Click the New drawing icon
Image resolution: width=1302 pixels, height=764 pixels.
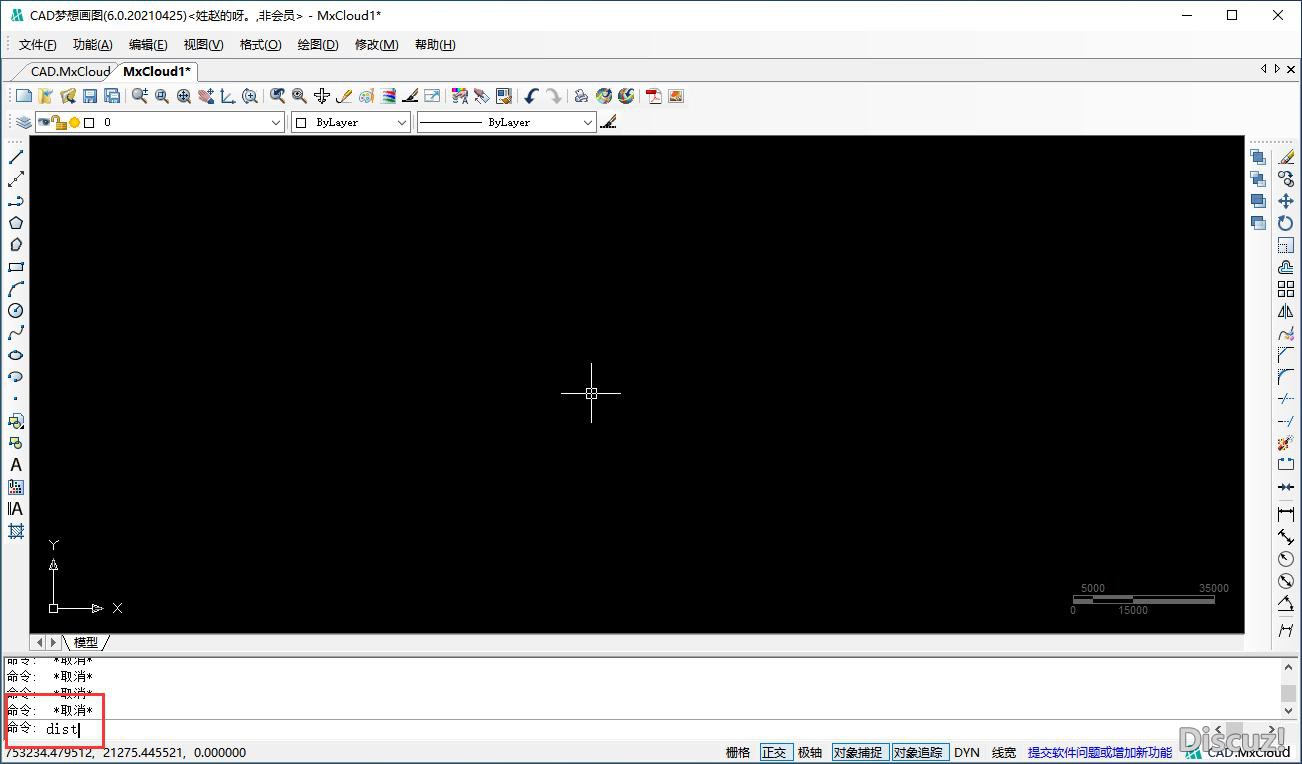point(24,96)
